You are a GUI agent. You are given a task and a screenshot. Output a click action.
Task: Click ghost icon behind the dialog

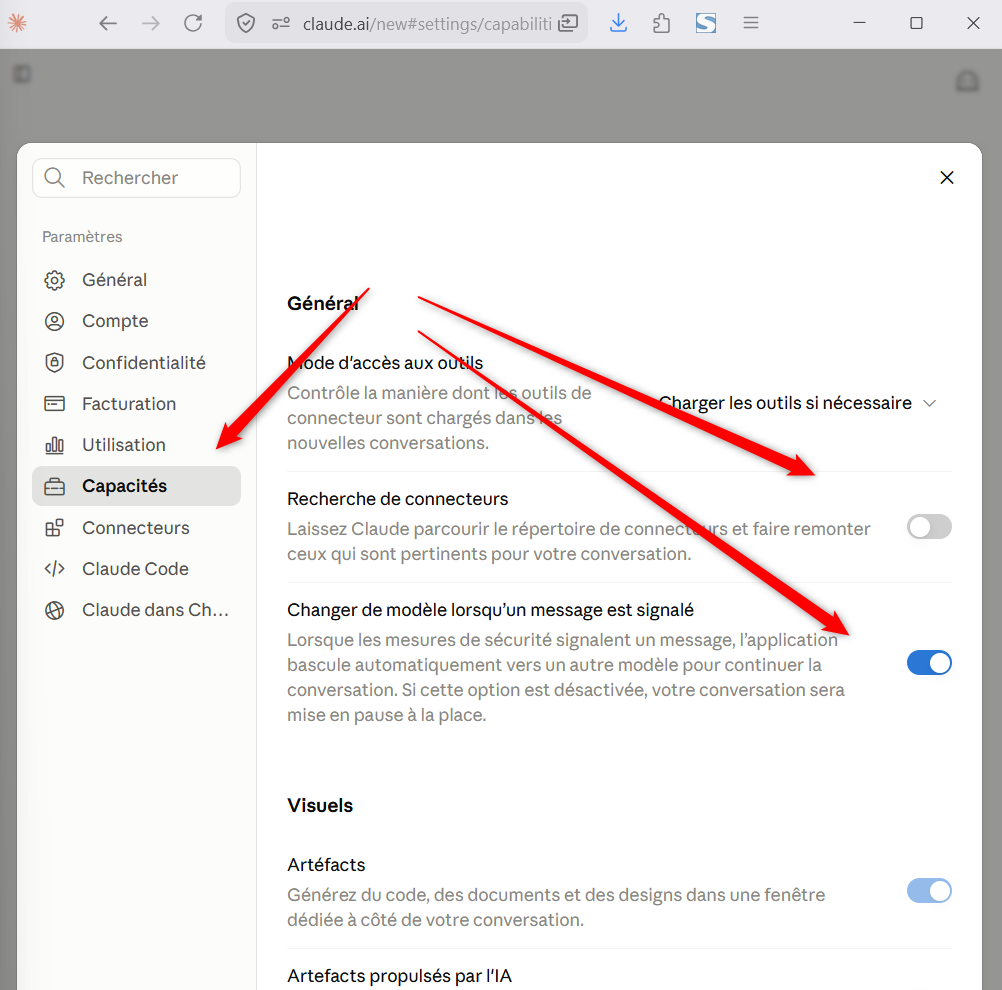[x=967, y=81]
